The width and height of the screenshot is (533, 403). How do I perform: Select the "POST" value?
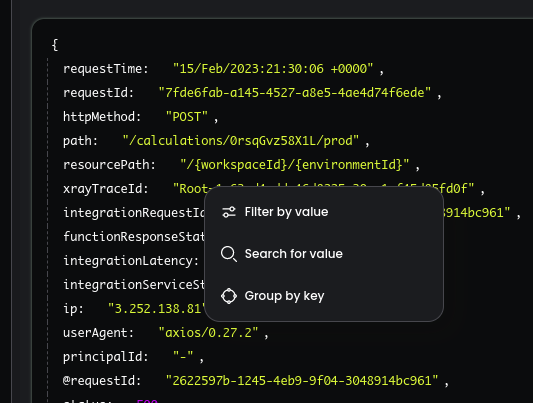pos(187,117)
